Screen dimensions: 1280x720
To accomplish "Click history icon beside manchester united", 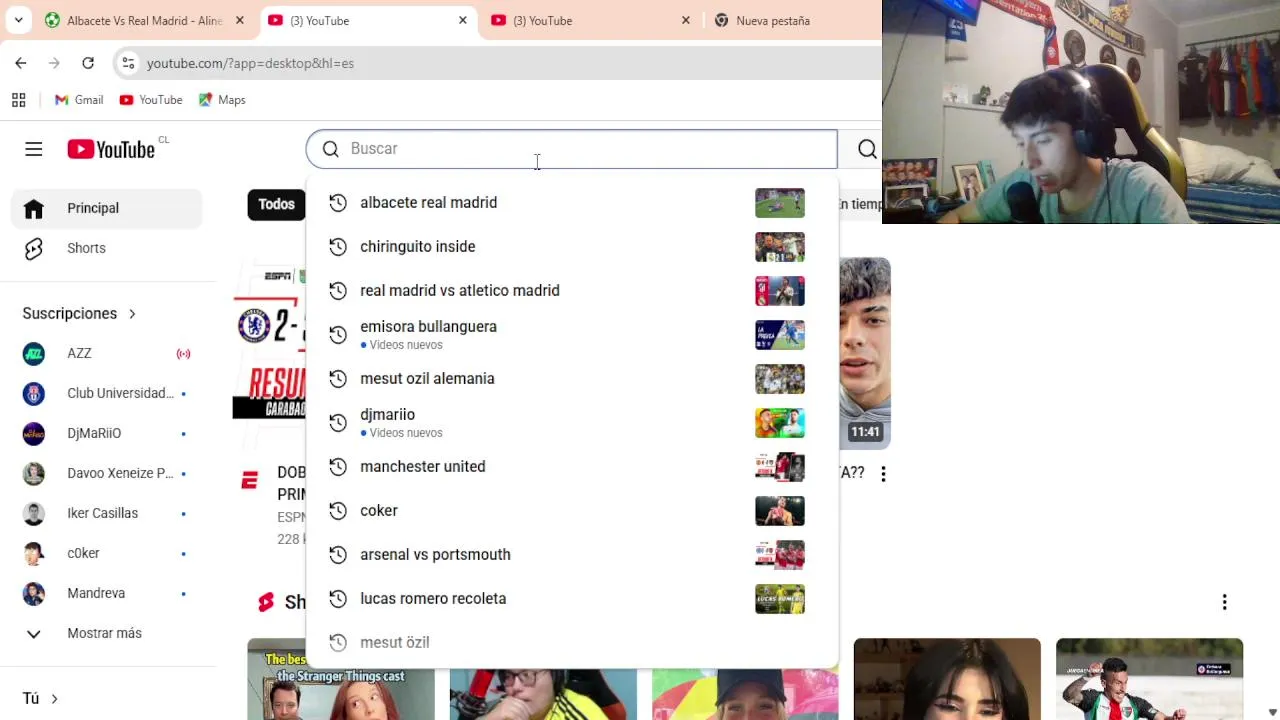I will point(338,466).
